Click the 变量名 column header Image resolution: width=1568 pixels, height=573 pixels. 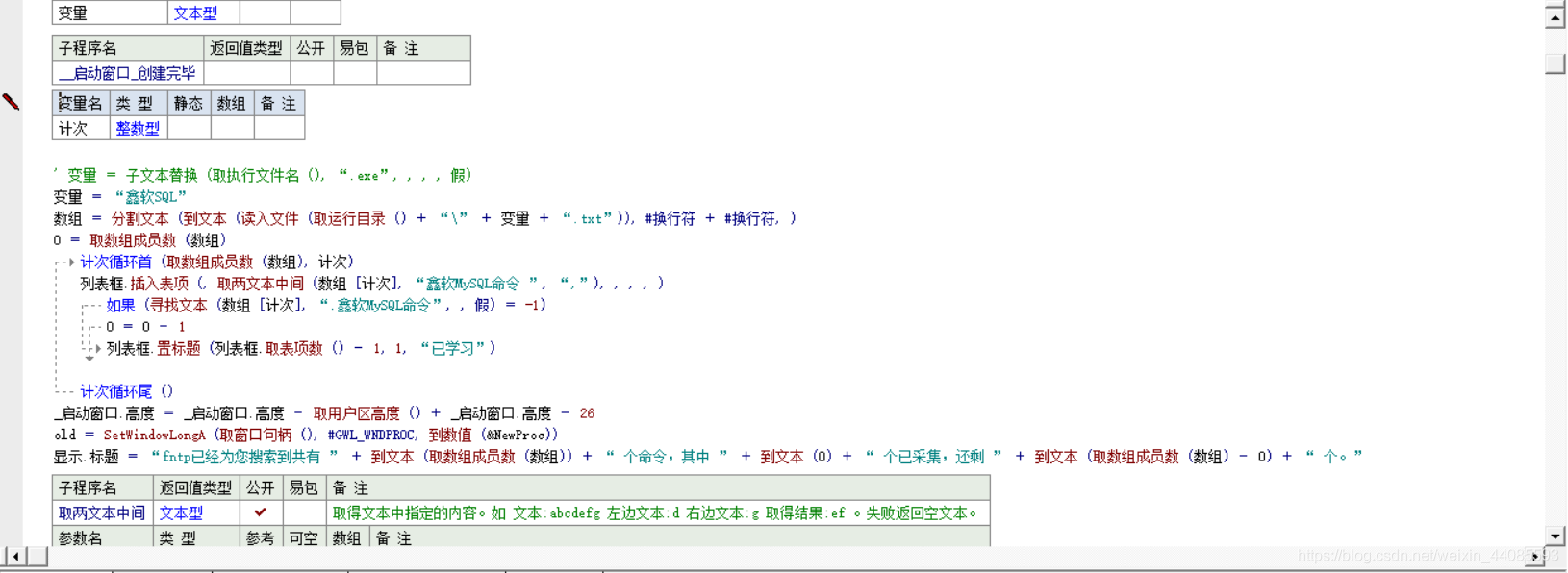(x=81, y=103)
